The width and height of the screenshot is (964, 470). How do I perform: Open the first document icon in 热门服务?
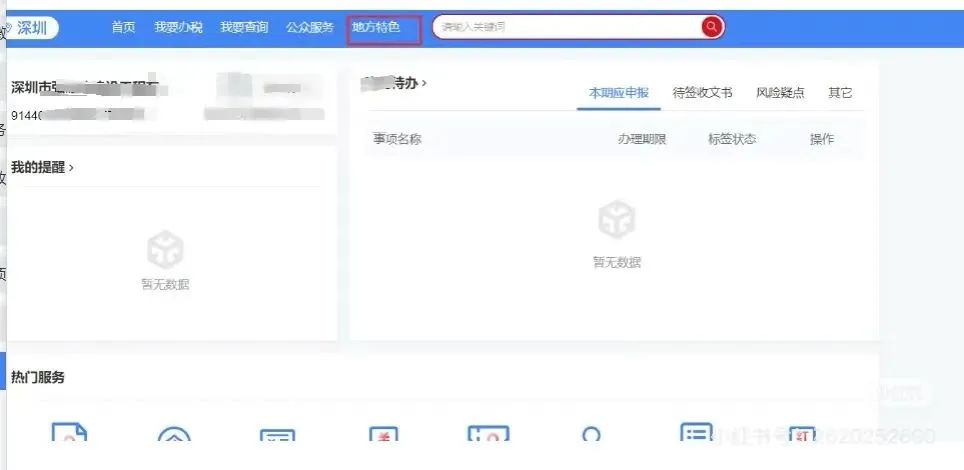69,437
